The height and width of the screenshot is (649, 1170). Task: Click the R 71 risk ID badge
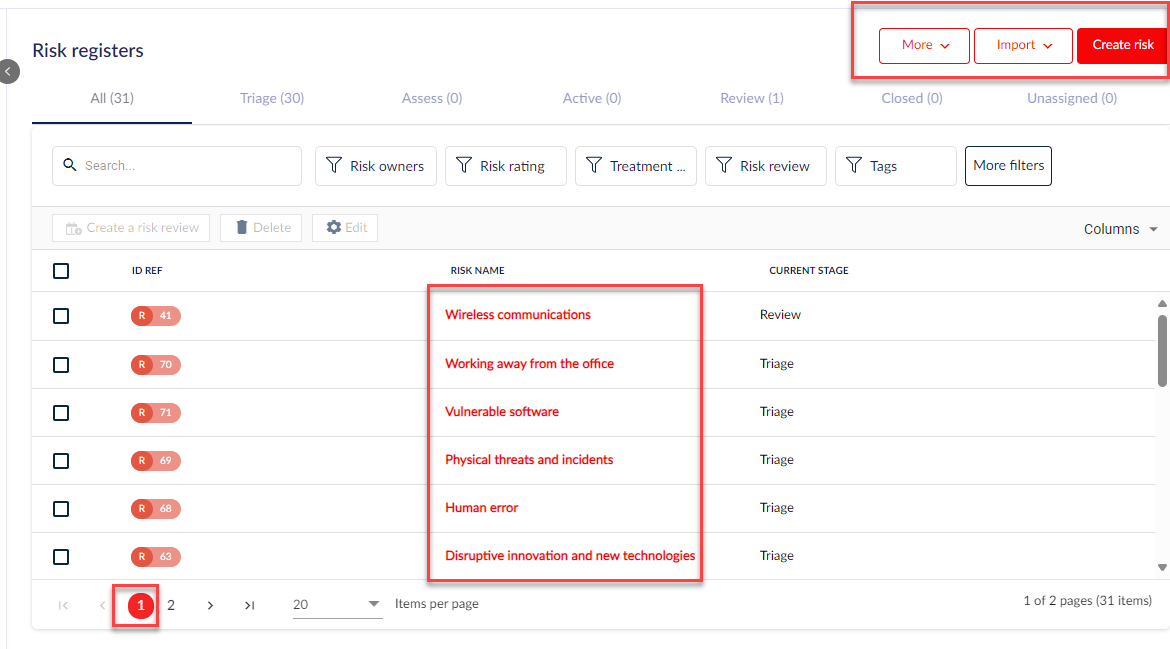tap(156, 413)
